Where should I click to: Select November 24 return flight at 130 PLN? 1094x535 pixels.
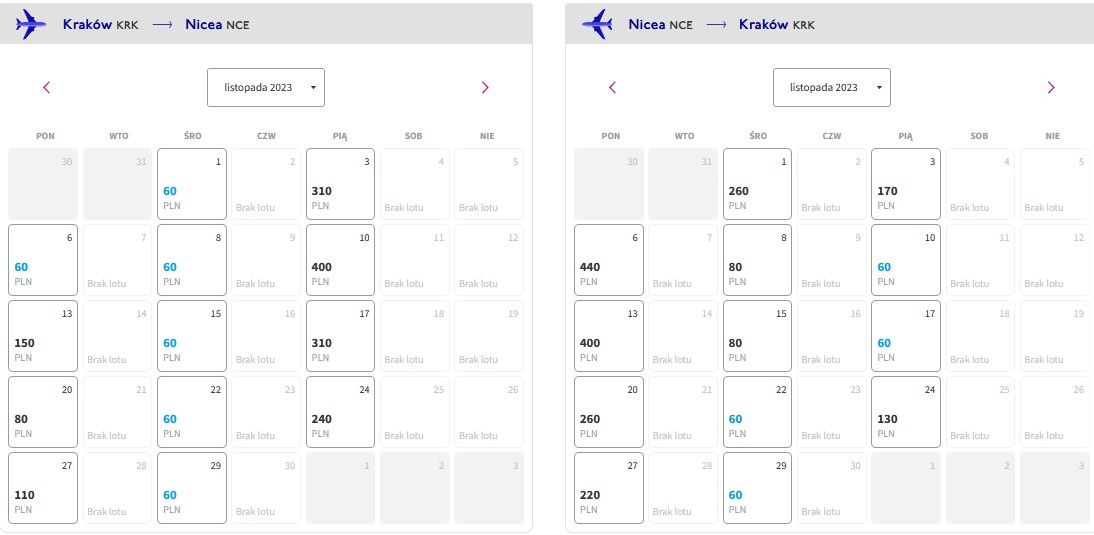(x=906, y=412)
